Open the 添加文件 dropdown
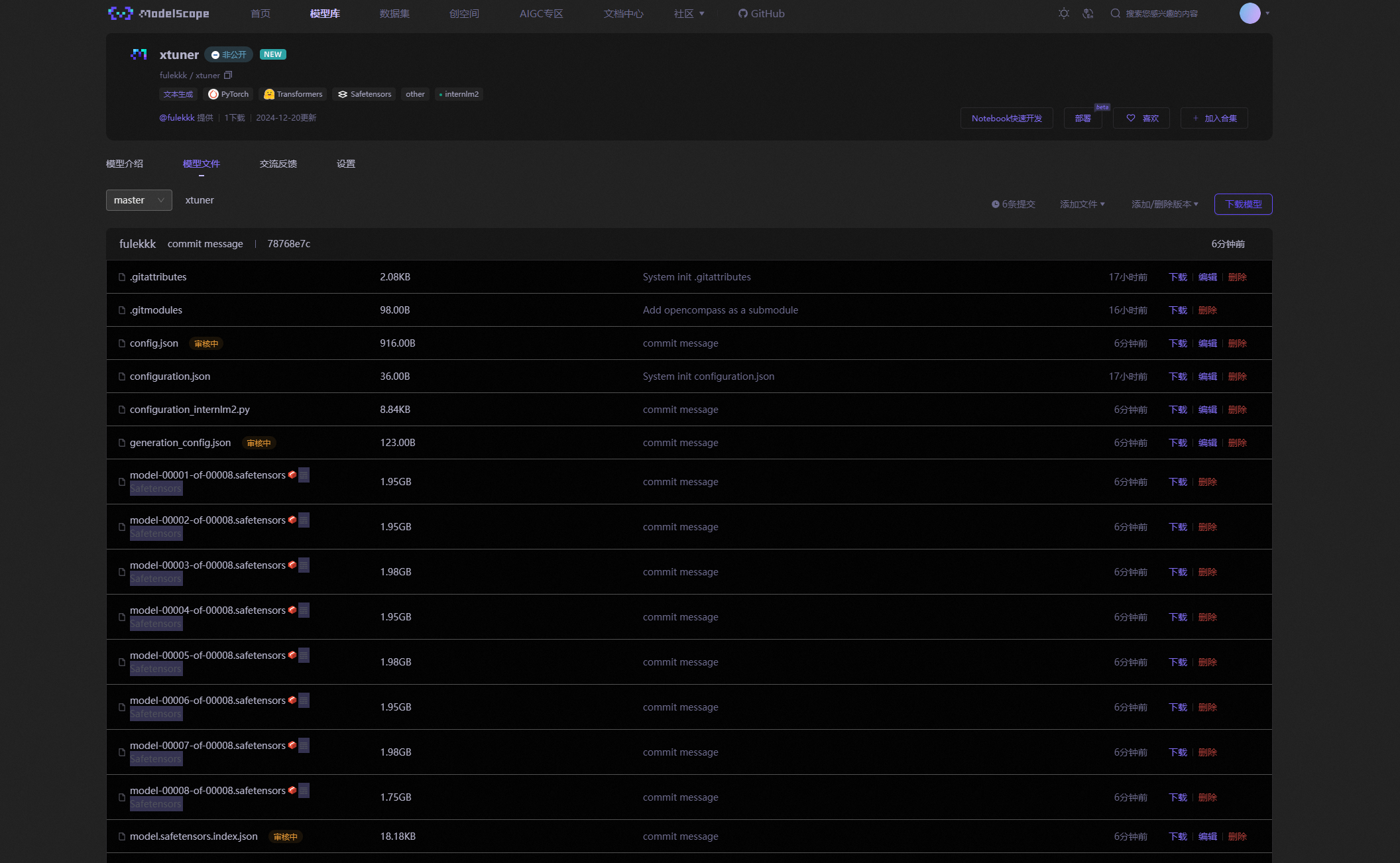The image size is (1400, 863). 1082,204
